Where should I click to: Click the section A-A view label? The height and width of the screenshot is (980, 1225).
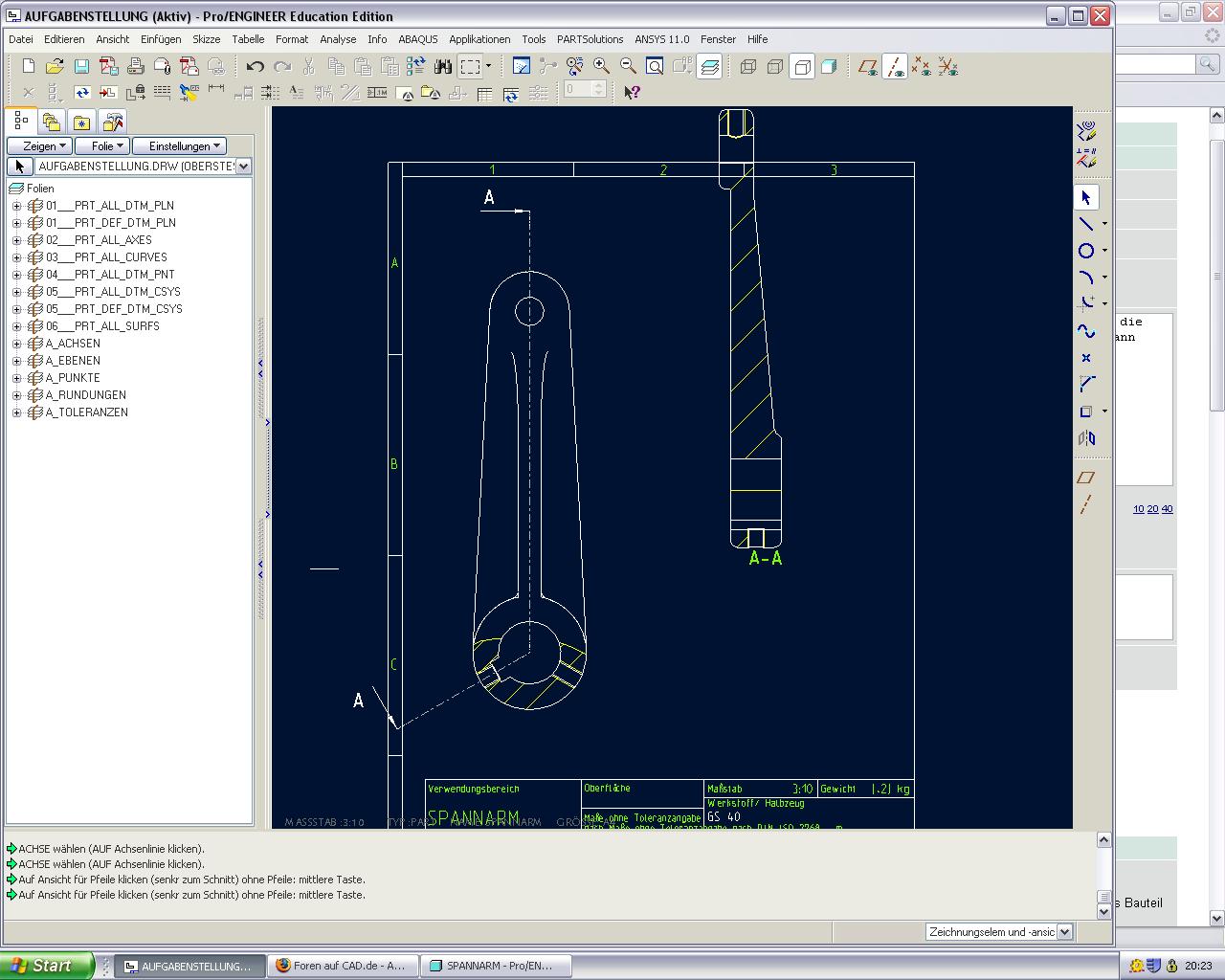[x=766, y=558]
